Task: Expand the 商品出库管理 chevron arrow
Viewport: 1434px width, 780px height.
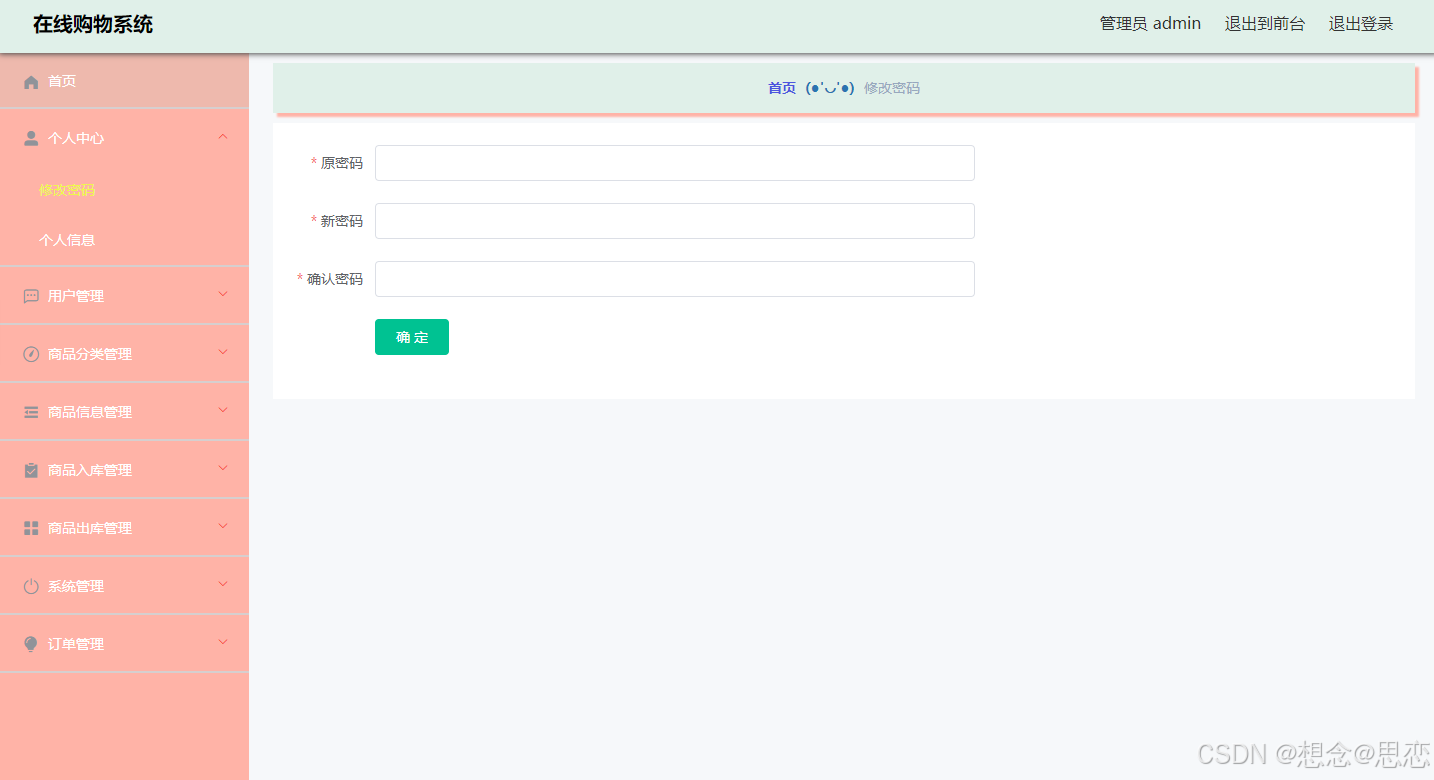Action: pos(223,526)
